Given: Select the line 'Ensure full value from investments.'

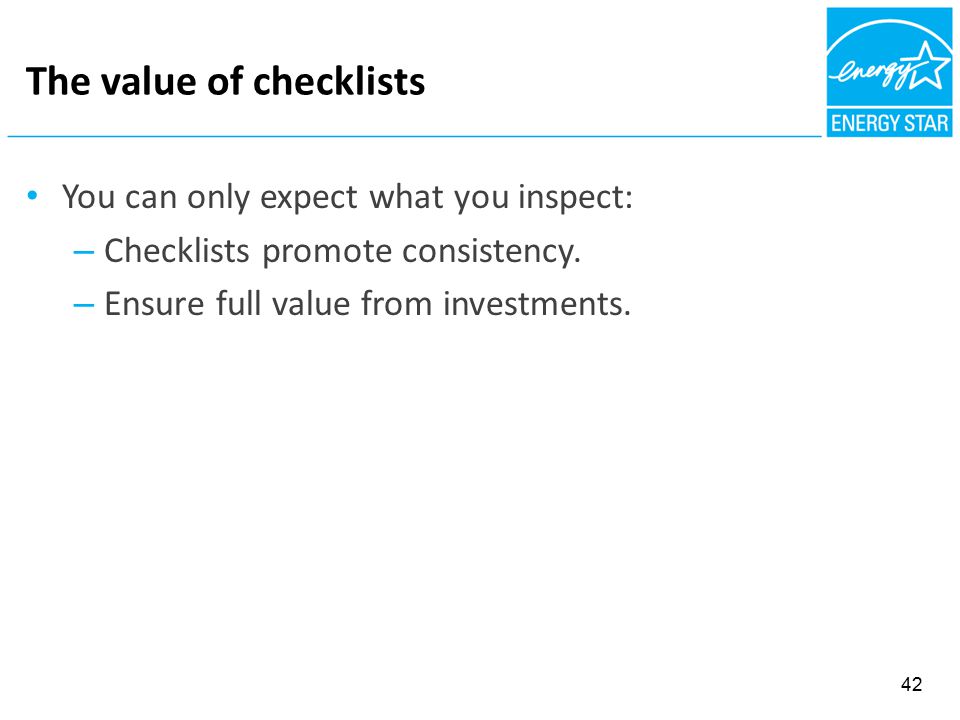Looking at the screenshot, I should 367,304.
